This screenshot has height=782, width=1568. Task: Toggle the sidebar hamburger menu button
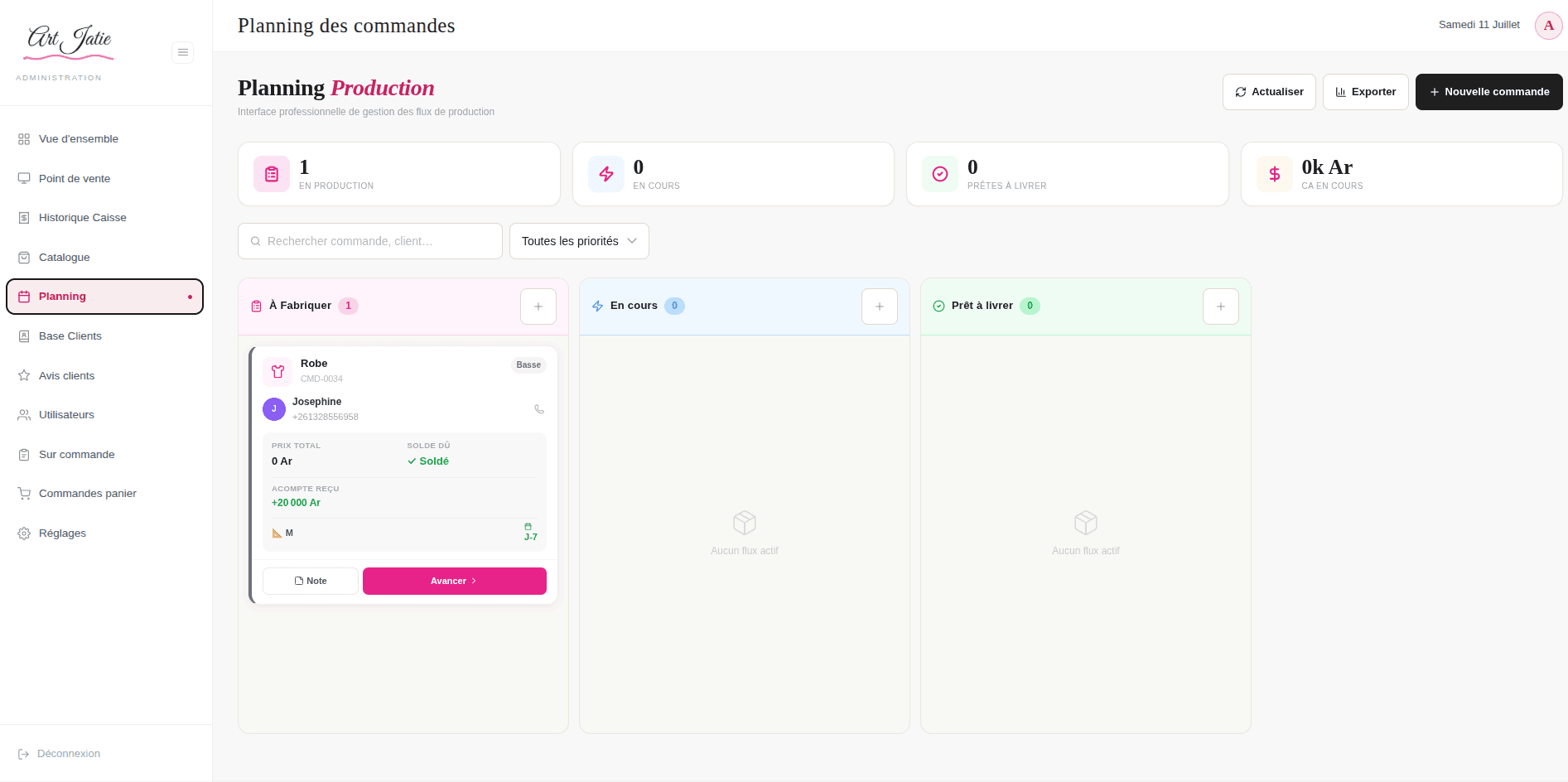coord(183,52)
